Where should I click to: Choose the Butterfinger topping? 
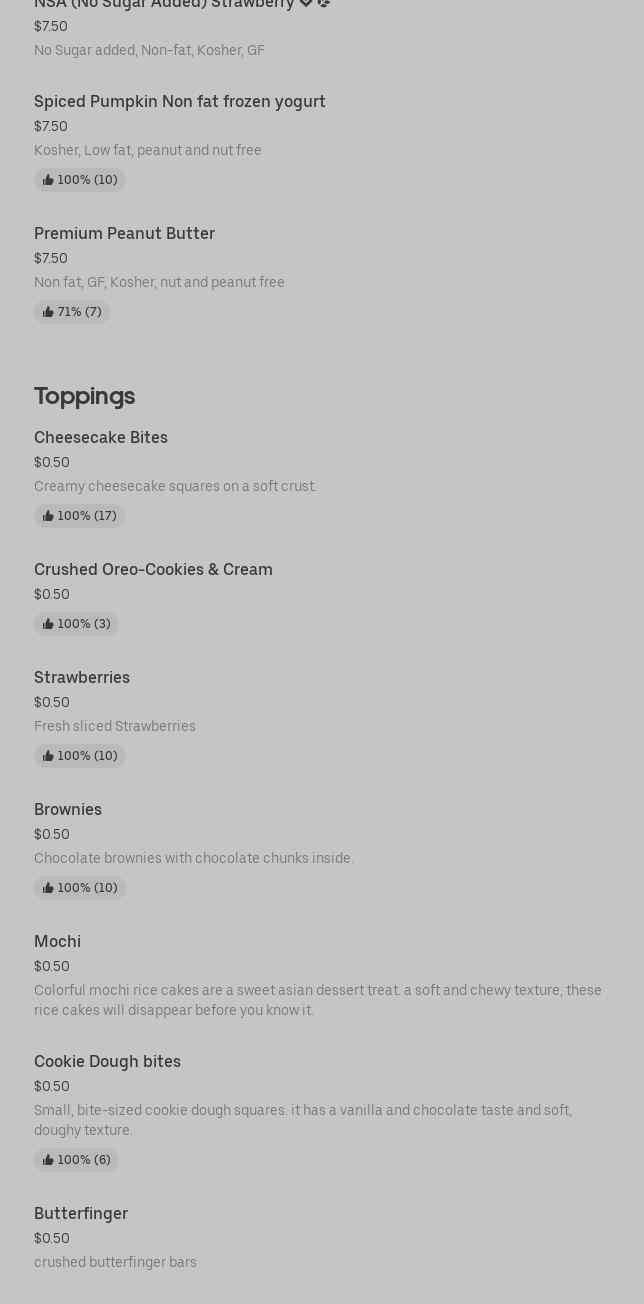pyautogui.click(x=81, y=1213)
